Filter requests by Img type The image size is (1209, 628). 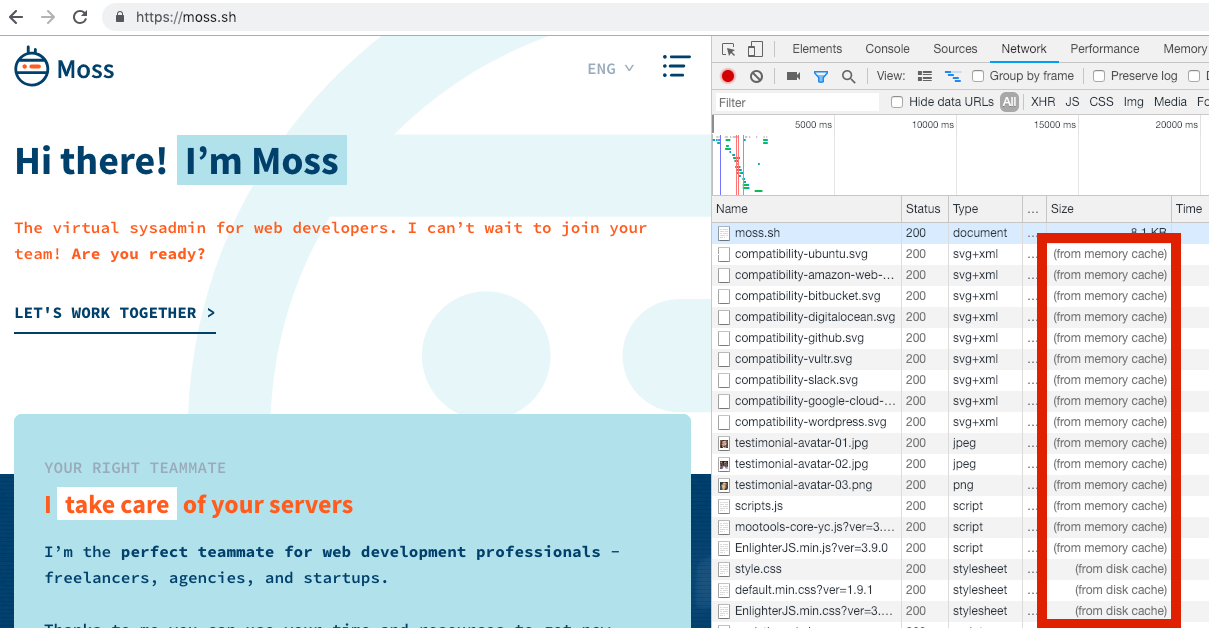[1133, 102]
